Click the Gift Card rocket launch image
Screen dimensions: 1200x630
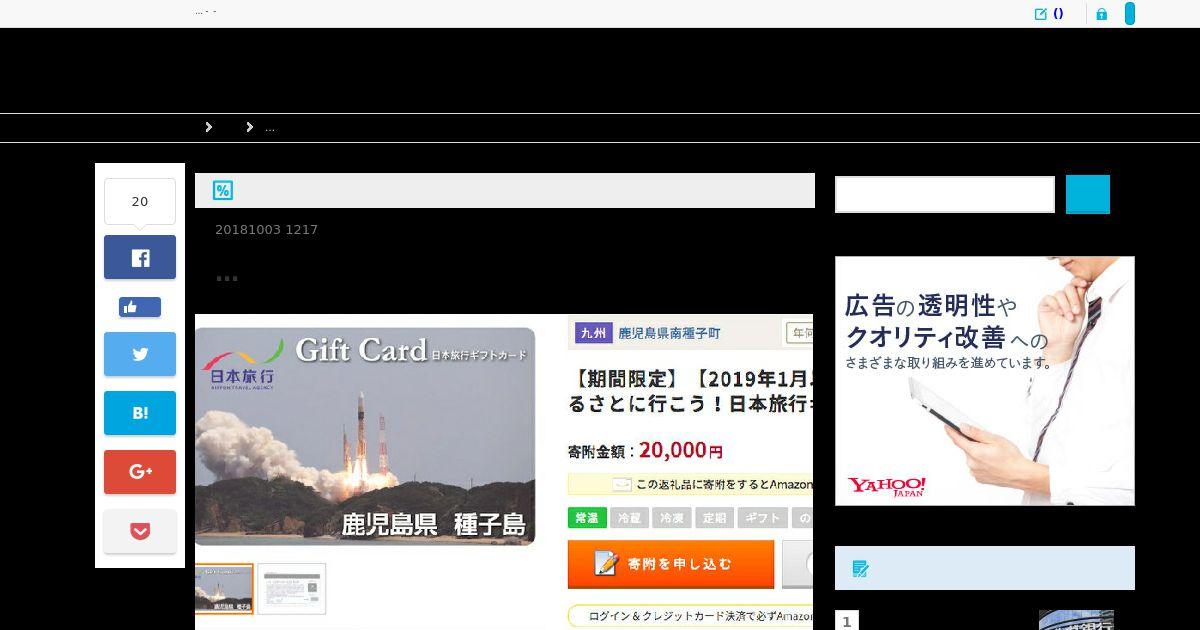coord(366,437)
